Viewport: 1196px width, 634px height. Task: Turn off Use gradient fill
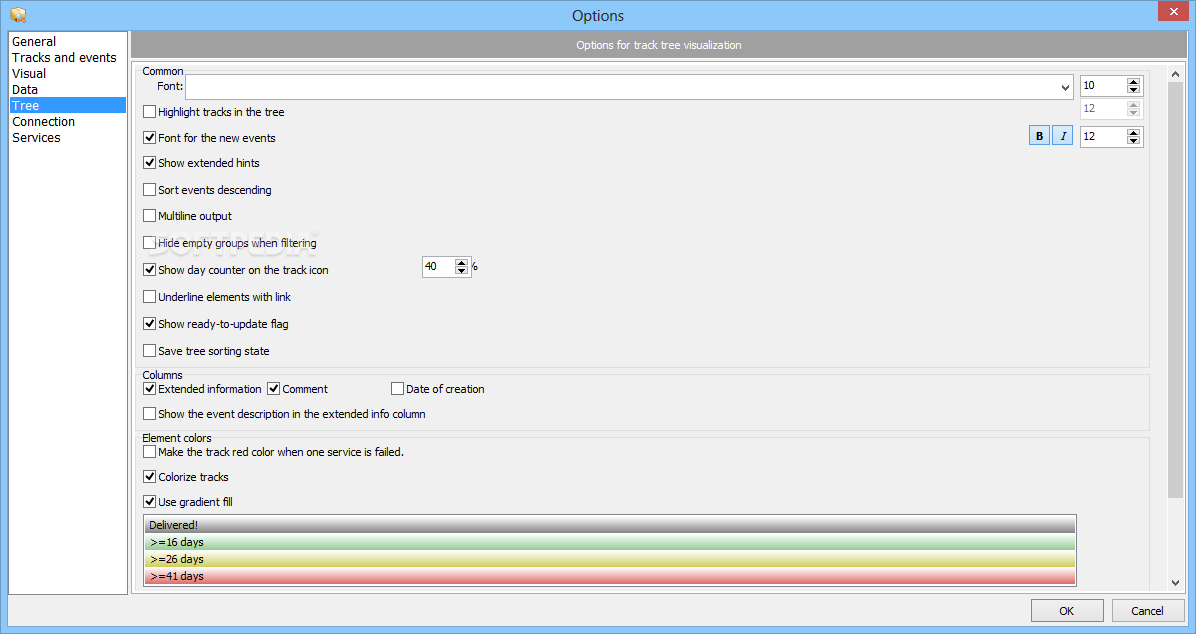(x=150, y=501)
